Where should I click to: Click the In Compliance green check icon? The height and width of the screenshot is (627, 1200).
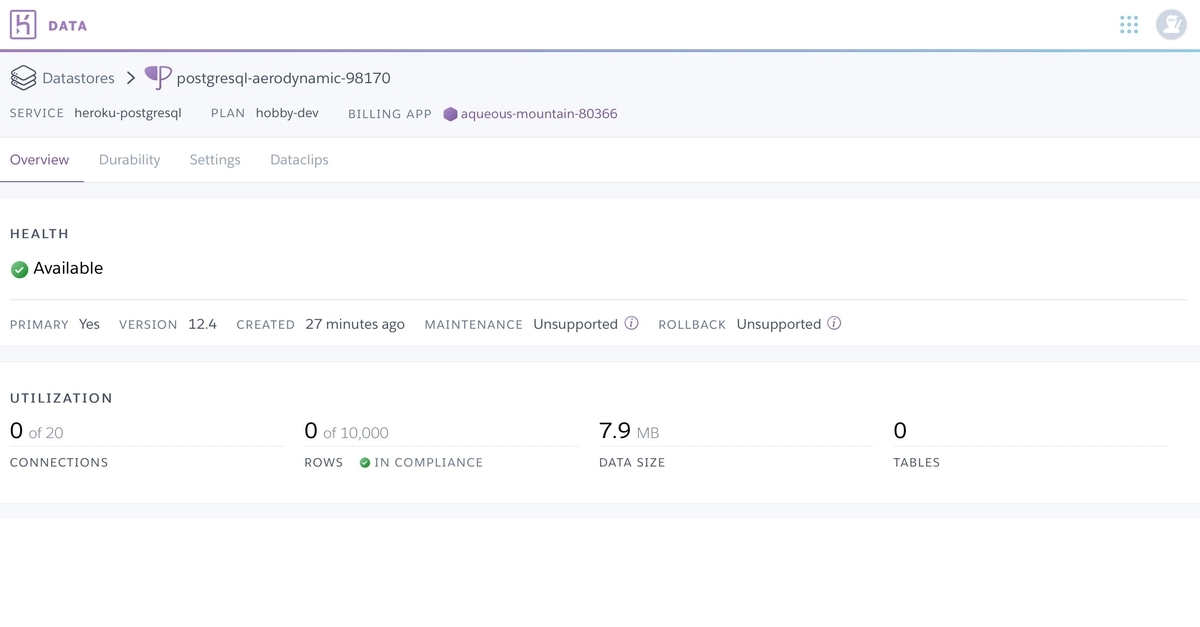(x=365, y=463)
